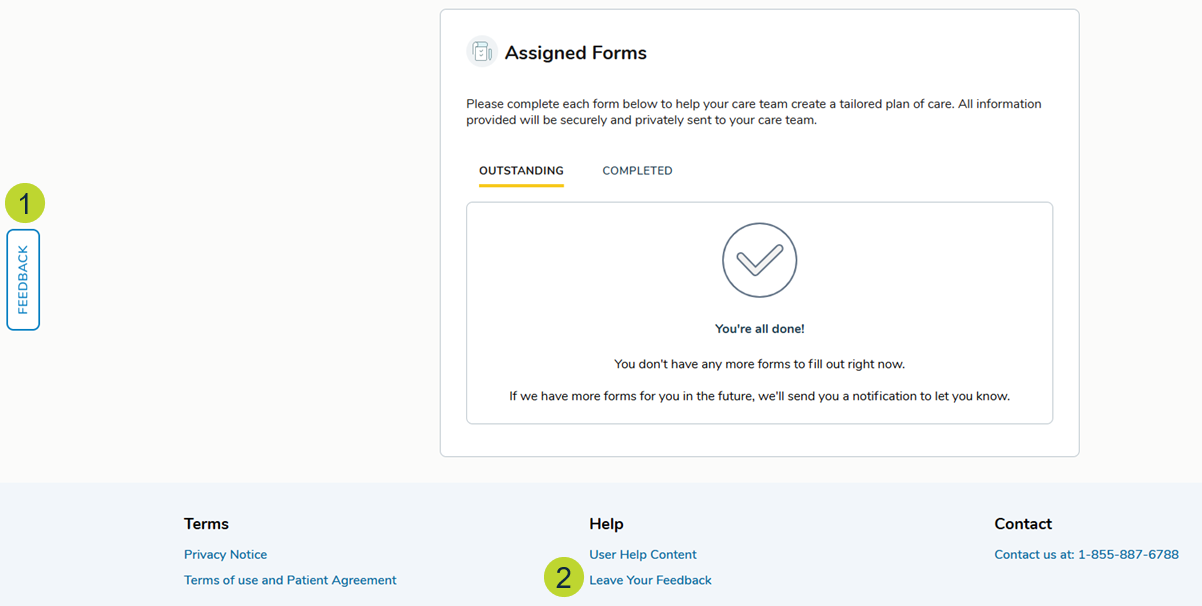
Task: Open Terms of use and Patient Agreement
Action: pos(290,580)
